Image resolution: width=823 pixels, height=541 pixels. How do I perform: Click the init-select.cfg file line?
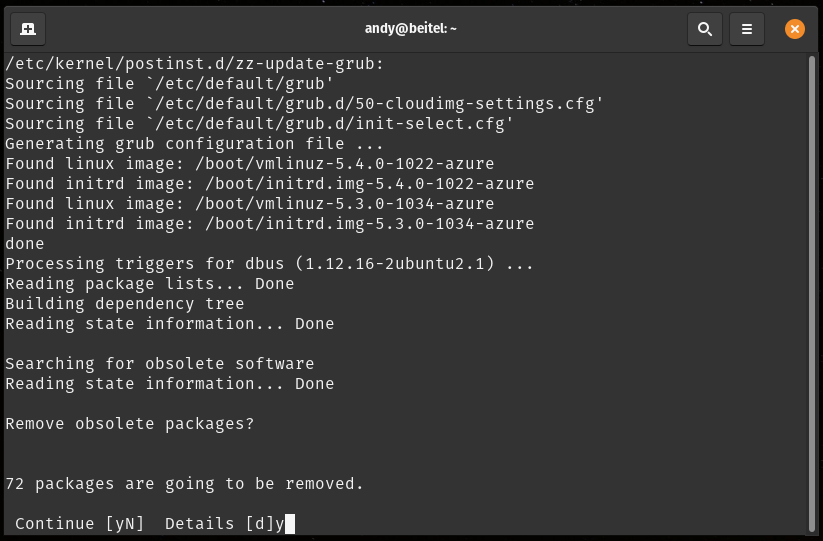click(x=259, y=124)
